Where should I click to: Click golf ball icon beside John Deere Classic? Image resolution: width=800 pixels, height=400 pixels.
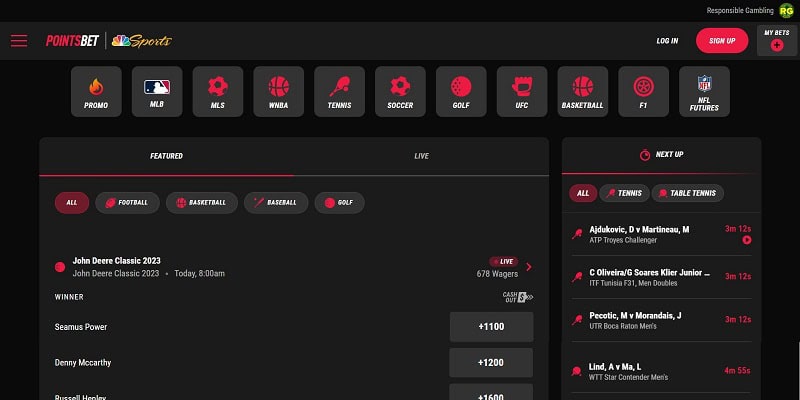60,267
